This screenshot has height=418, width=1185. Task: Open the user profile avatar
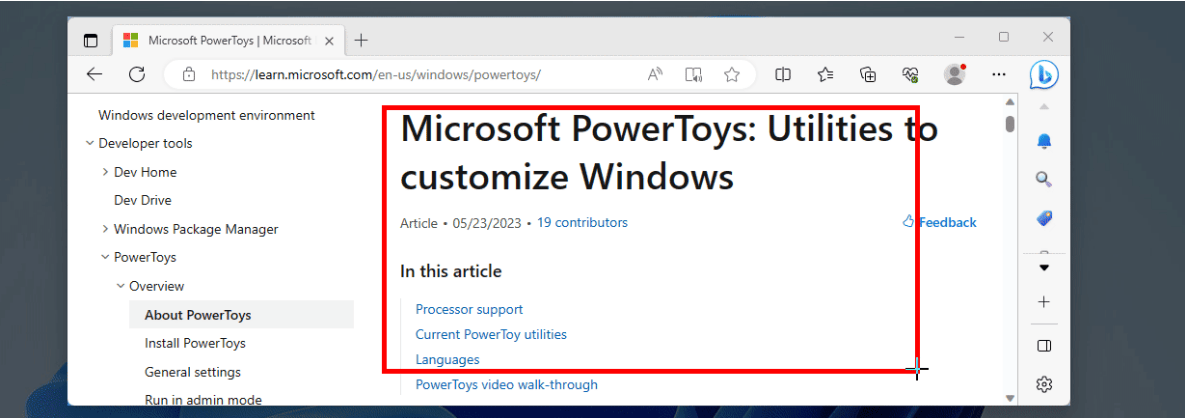955,74
